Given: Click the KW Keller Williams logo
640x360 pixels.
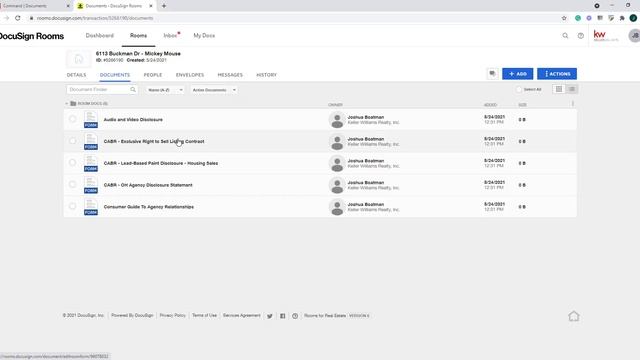Looking at the screenshot, I should point(606,36).
